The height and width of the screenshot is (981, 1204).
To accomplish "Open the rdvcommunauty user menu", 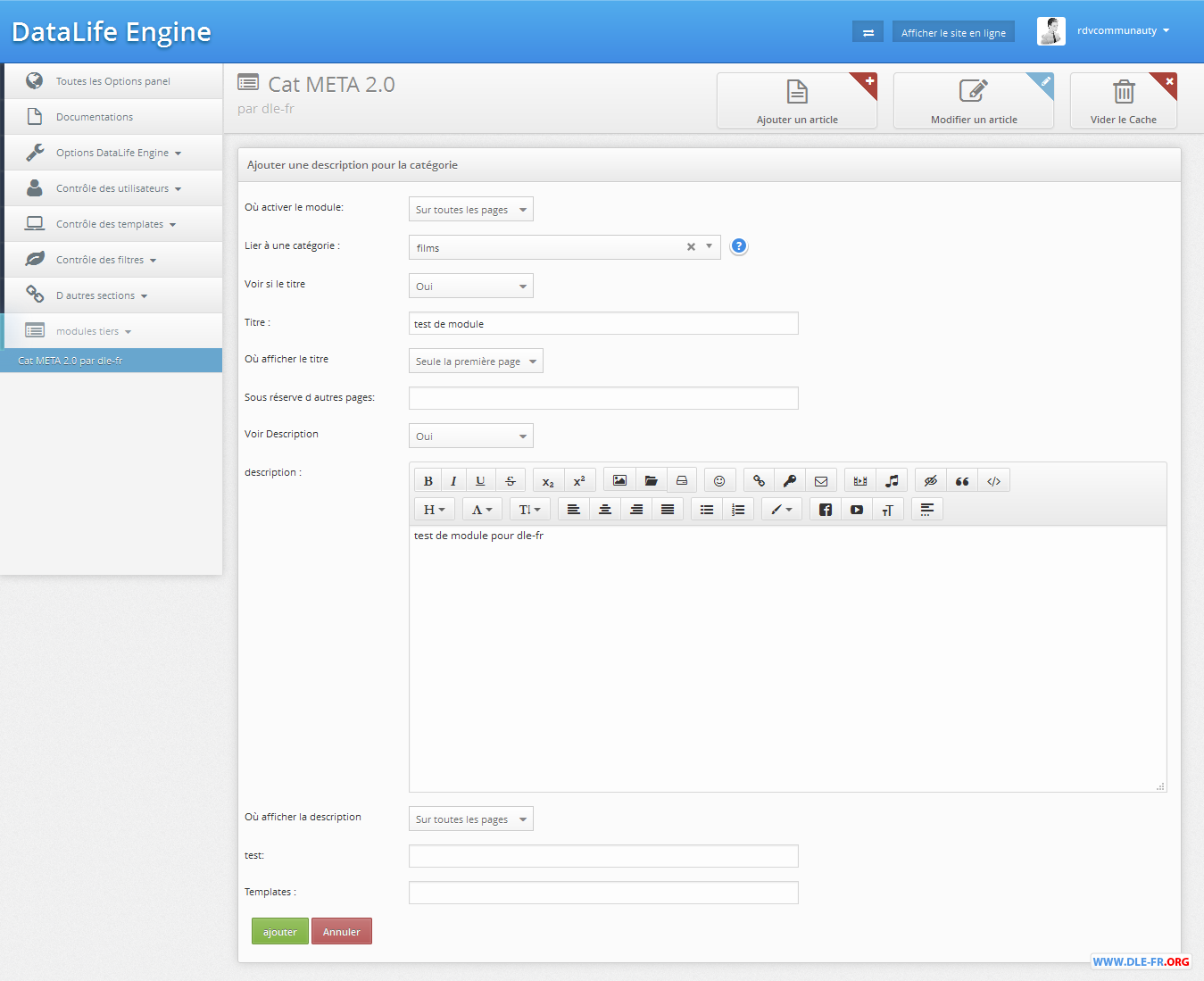I will pos(1123,30).
